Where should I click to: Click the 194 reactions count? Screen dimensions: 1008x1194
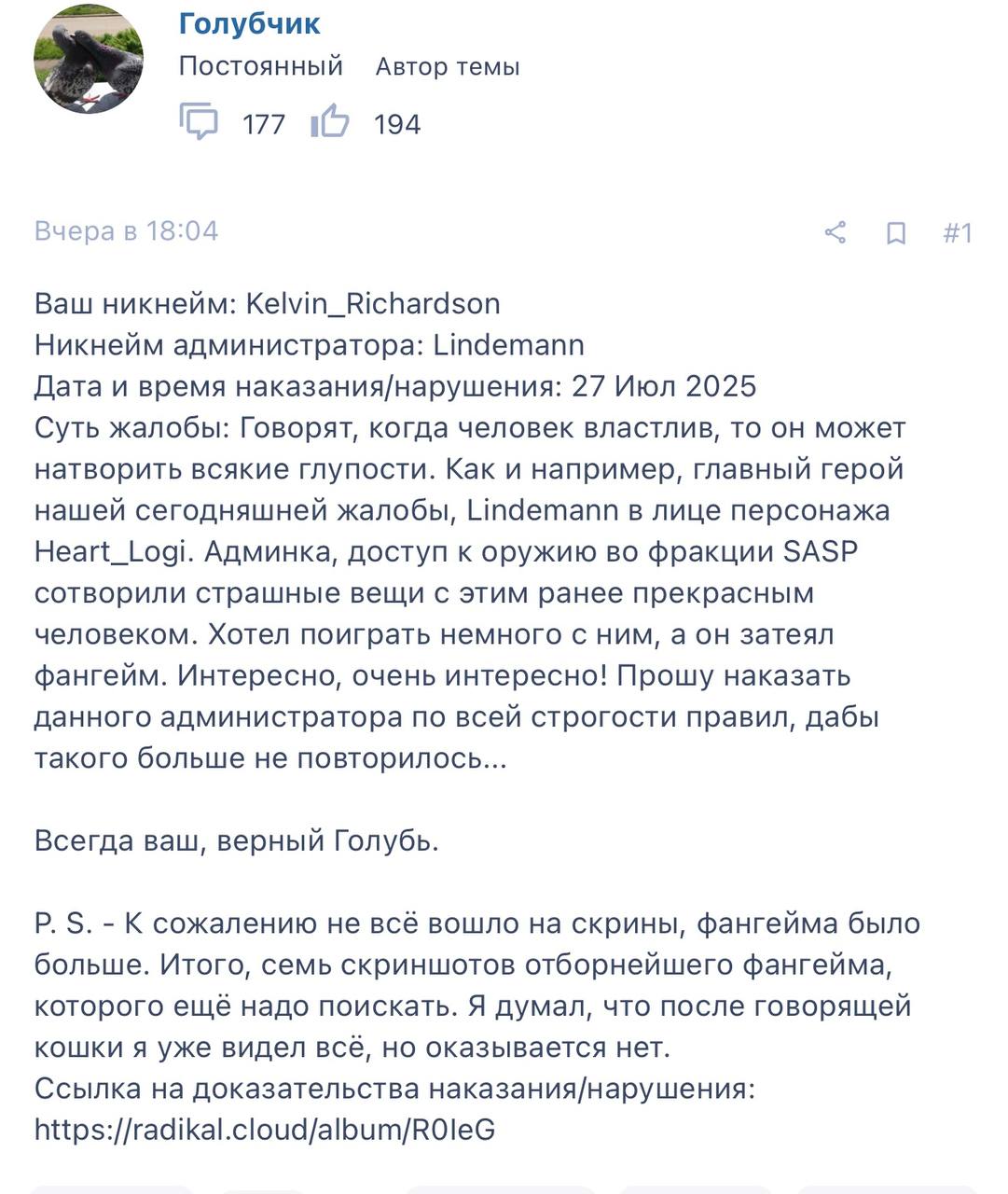[x=397, y=124]
